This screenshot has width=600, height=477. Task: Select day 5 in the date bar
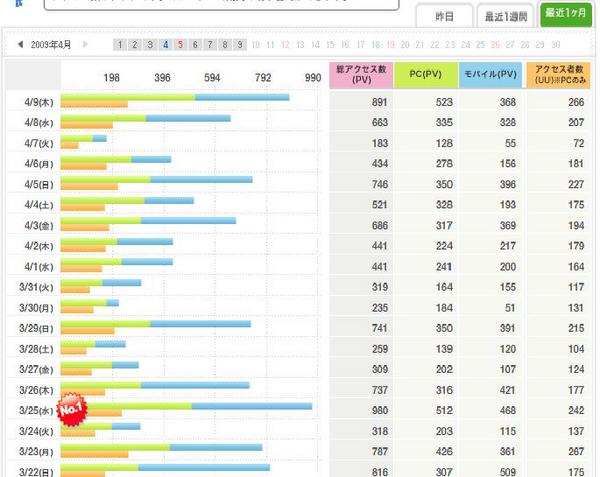coord(180,45)
